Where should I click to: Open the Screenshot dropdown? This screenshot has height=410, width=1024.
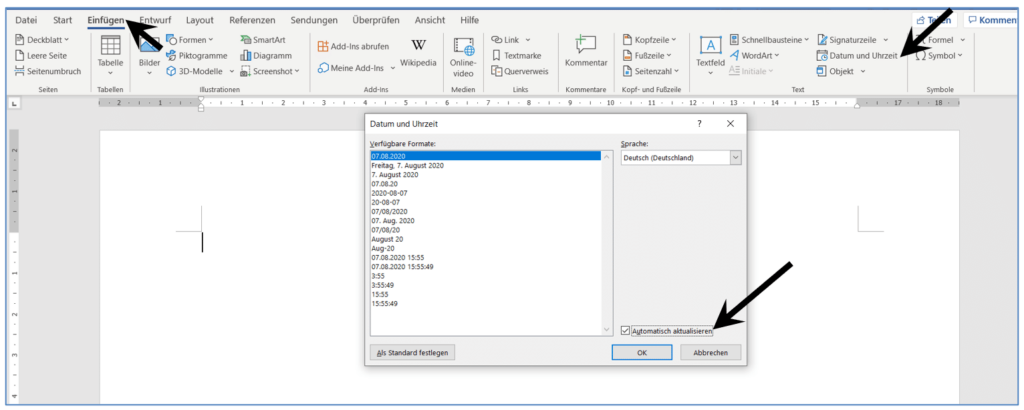point(270,71)
